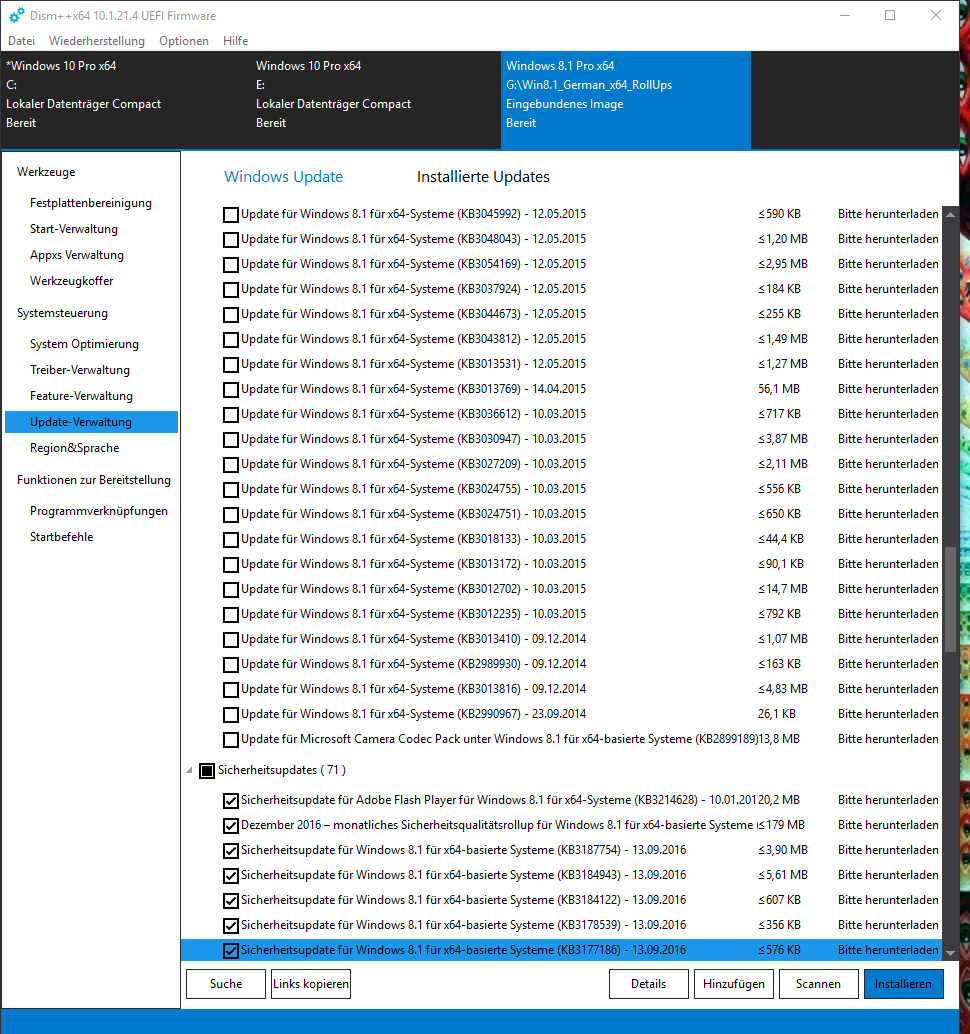Open the Optionen menu
The height and width of the screenshot is (1034, 970).
click(x=184, y=41)
